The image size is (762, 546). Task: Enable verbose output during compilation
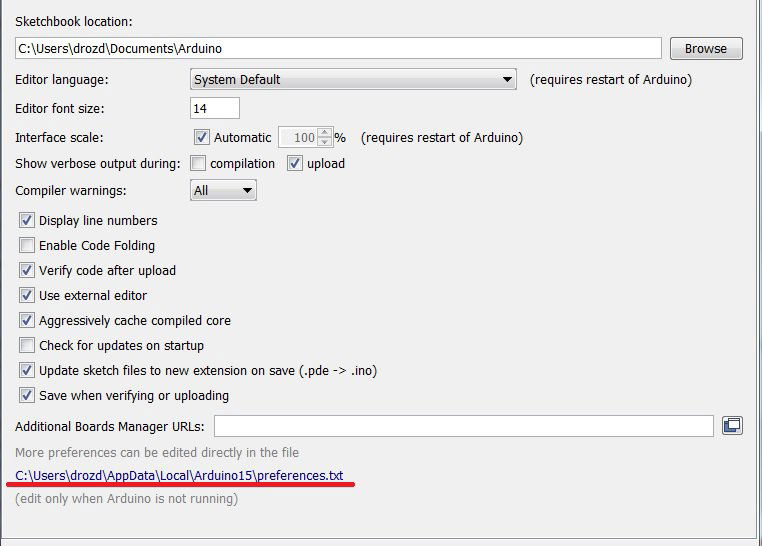pyautogui.click(x=198, y=163)
